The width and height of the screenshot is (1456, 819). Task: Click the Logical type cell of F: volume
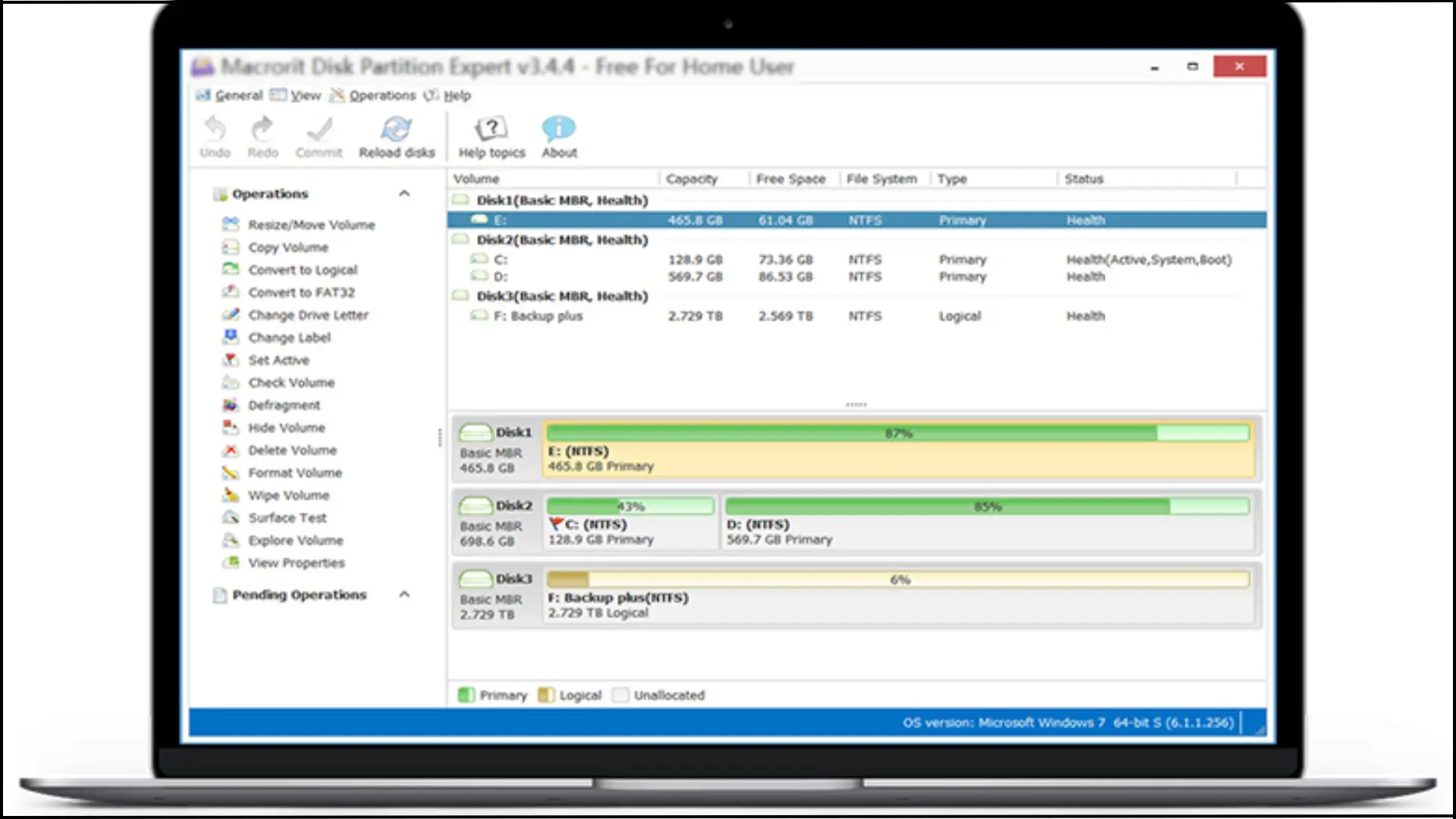click(959, 316)
